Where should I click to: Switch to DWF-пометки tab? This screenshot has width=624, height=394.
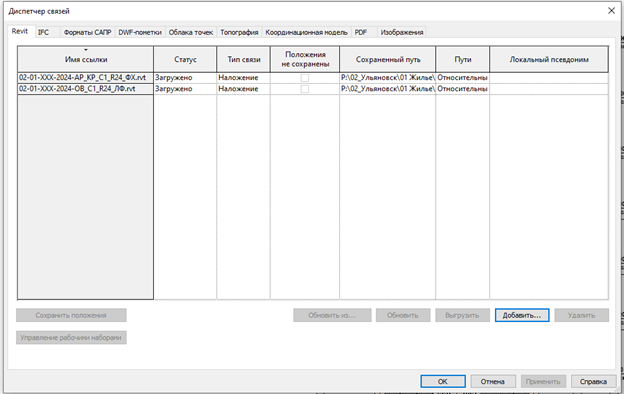tap(140, 32)
